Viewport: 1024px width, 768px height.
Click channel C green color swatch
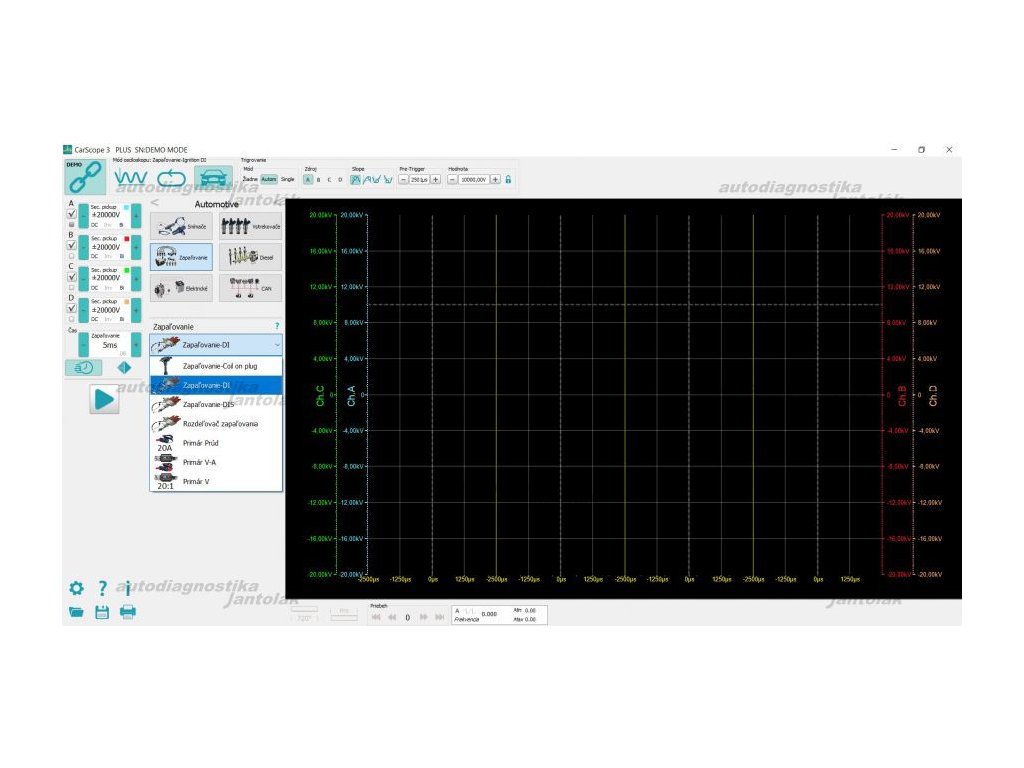(x=127, y=270)
